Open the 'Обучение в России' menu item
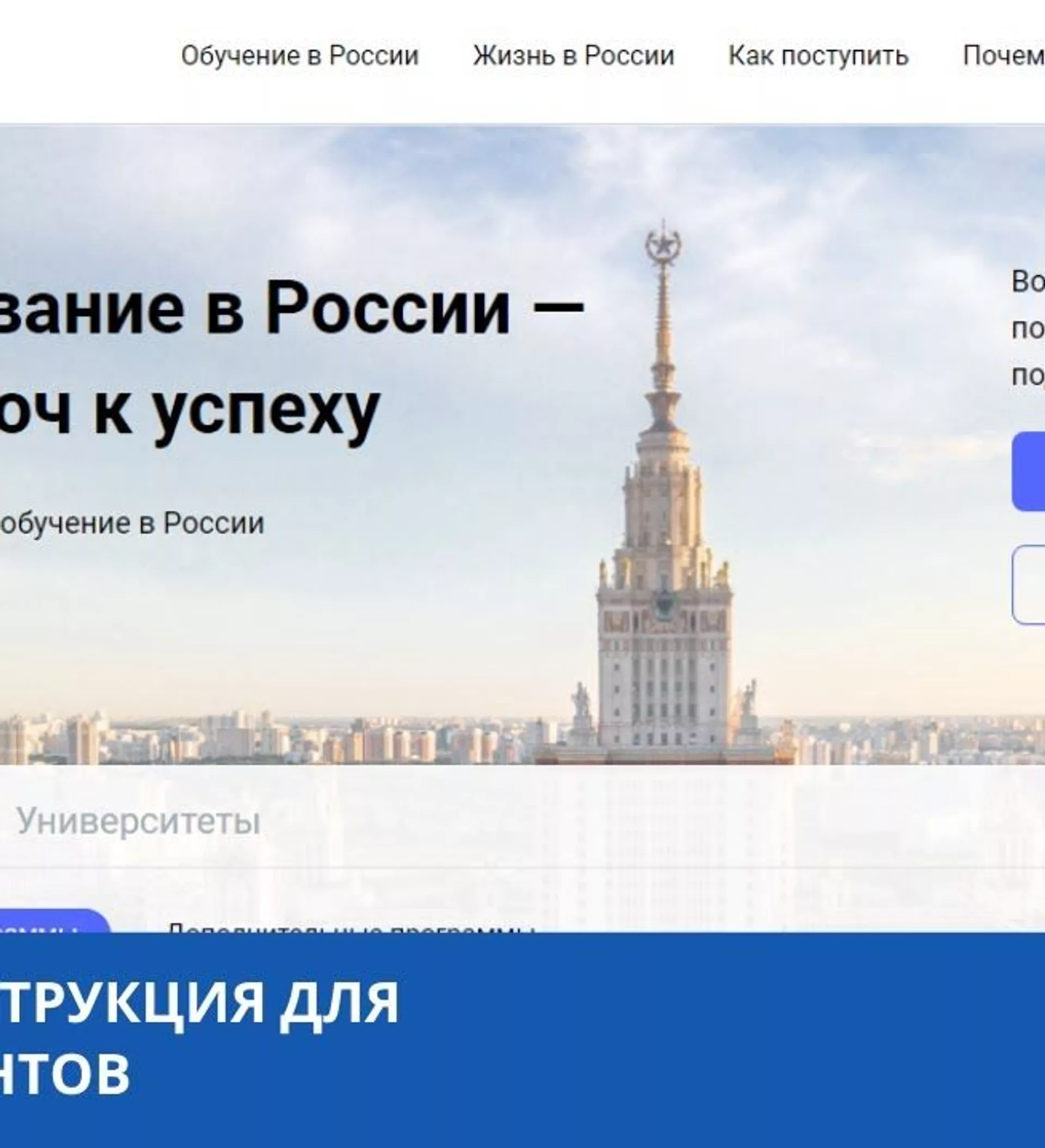Screen dimensions: 1045x1148 click(x=300, y=56)
